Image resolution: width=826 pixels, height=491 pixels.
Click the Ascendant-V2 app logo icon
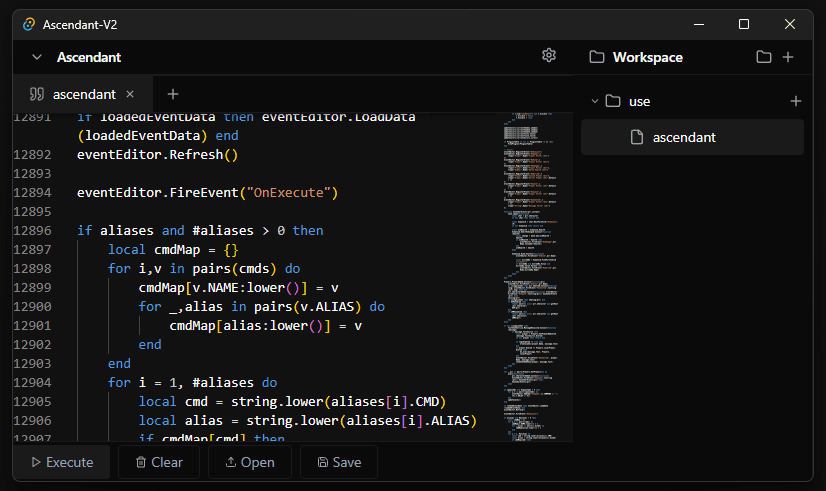(29, 24)
